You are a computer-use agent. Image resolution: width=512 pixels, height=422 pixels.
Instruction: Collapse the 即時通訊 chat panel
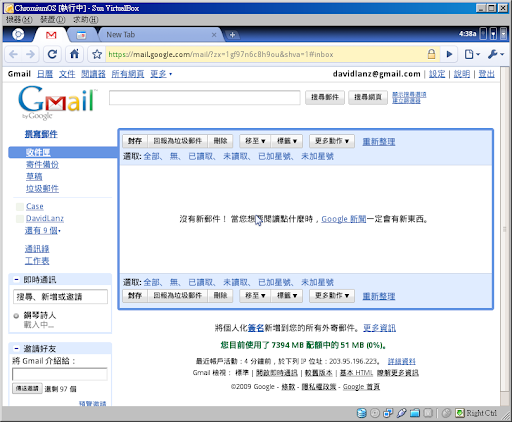point(16,279)
